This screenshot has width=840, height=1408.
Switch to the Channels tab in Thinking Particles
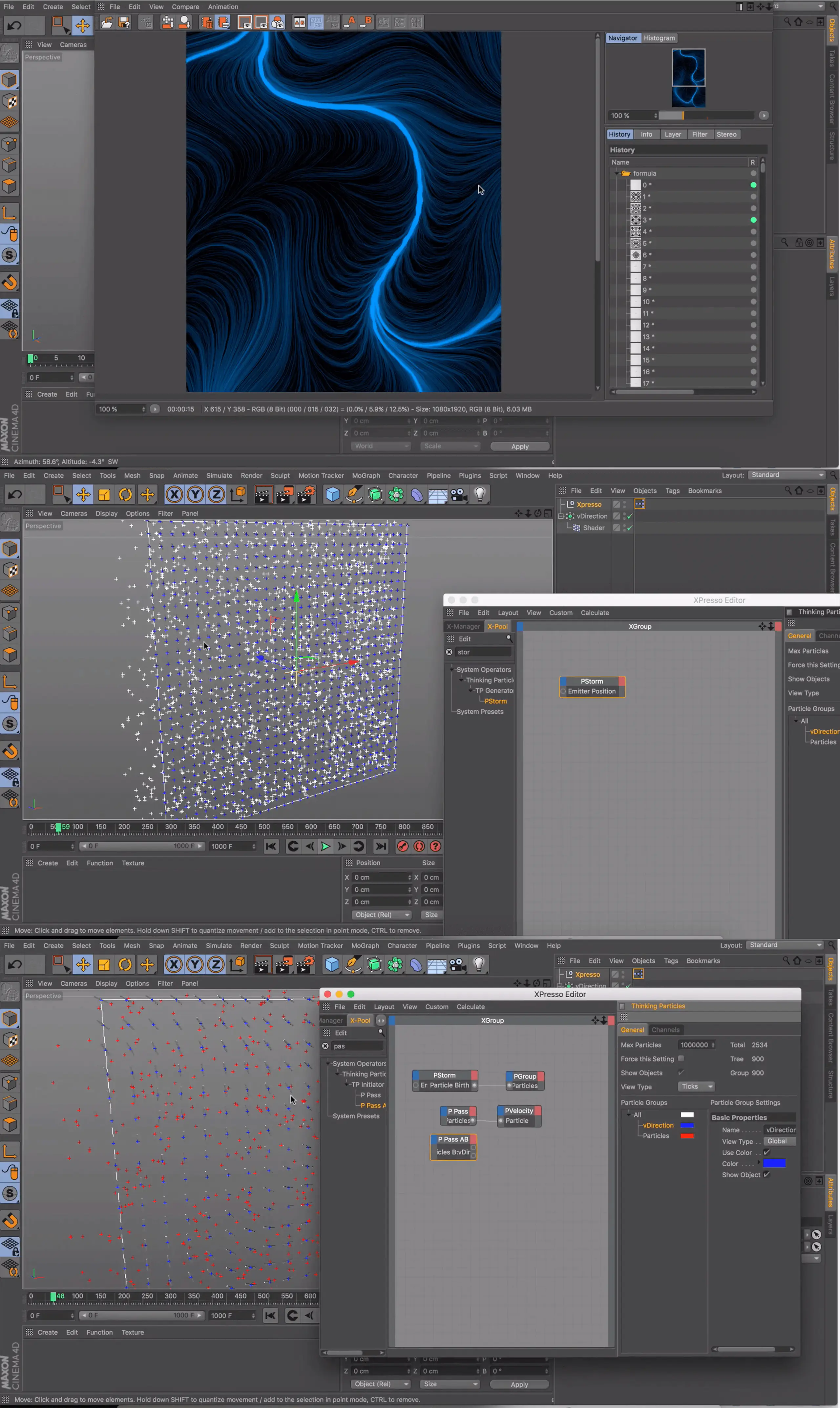point(666,1030)
